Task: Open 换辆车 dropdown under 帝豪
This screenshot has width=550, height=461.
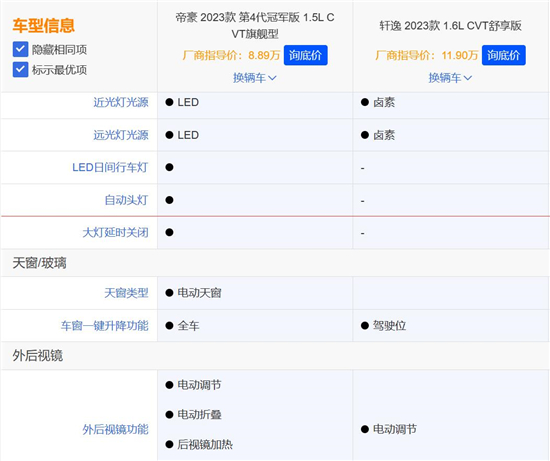Action: pos(255,78)
